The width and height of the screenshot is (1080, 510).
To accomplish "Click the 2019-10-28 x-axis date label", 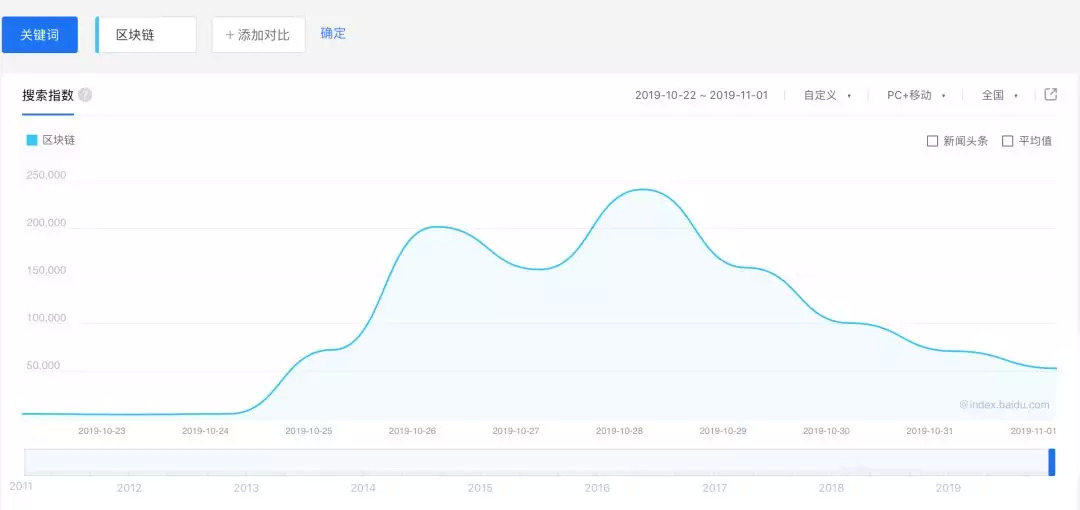I will click(621, 431).
